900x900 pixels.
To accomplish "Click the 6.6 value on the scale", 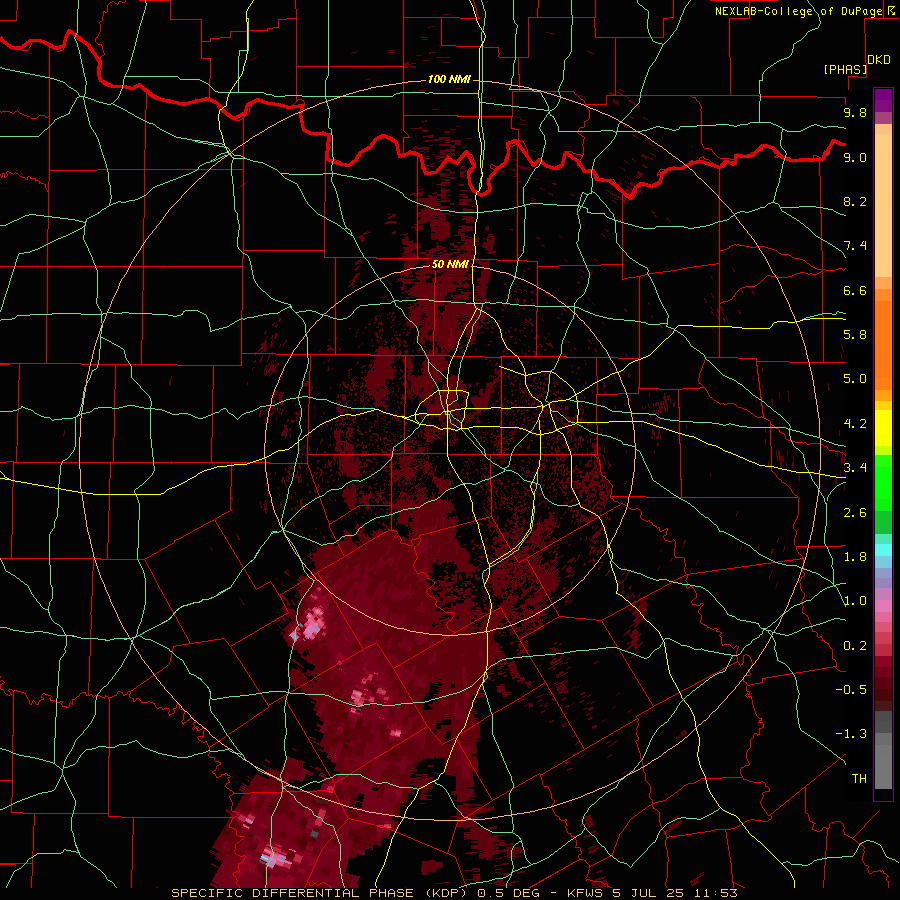I will pyautogui.click(x=855, y=290).
